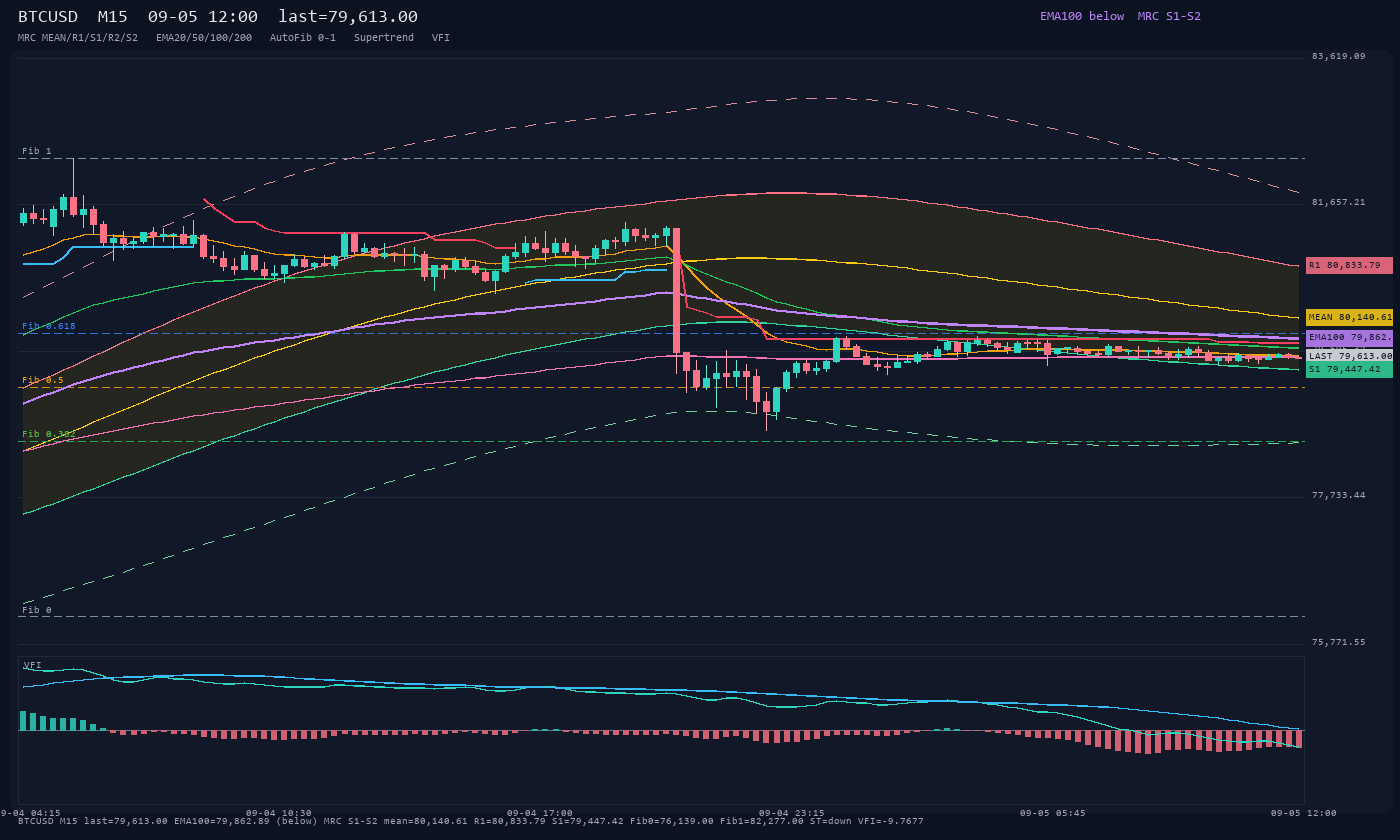This screenshot has height=840, width=1400.
Task: Click the Fib 0.618 level label
Action: [49, 326]
